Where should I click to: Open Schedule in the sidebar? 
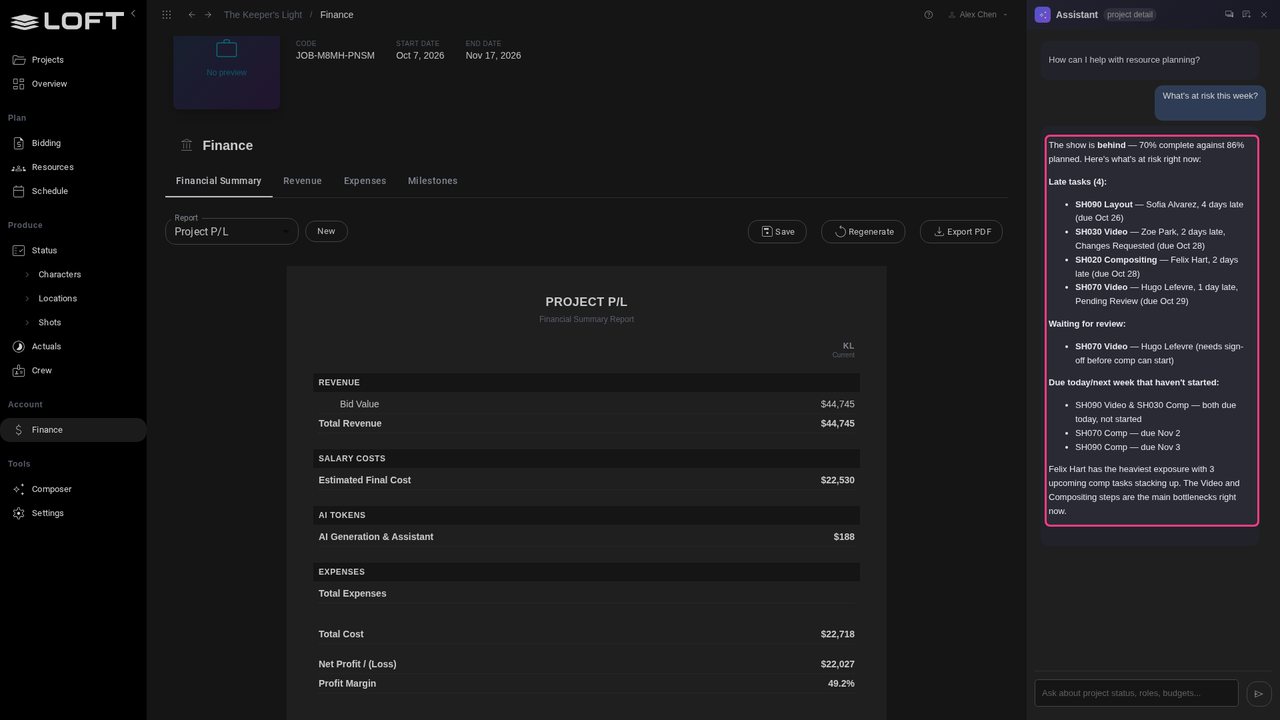click(73, 191)
